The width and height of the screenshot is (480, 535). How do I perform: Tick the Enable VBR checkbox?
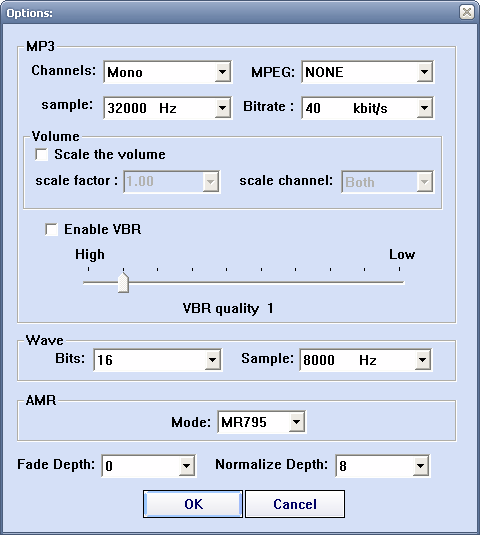52,229
